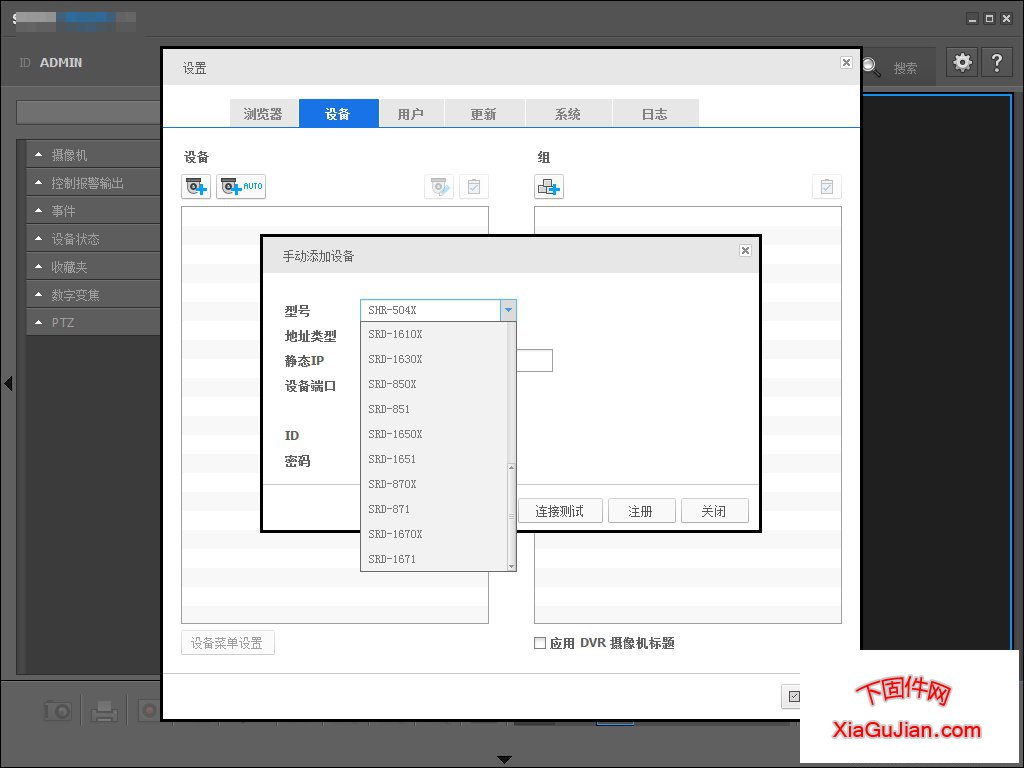The height and width of the screenshot is (768, 1024).
Task: Close the 手动添加设备 dialog
Action: (x=745, y=251)
